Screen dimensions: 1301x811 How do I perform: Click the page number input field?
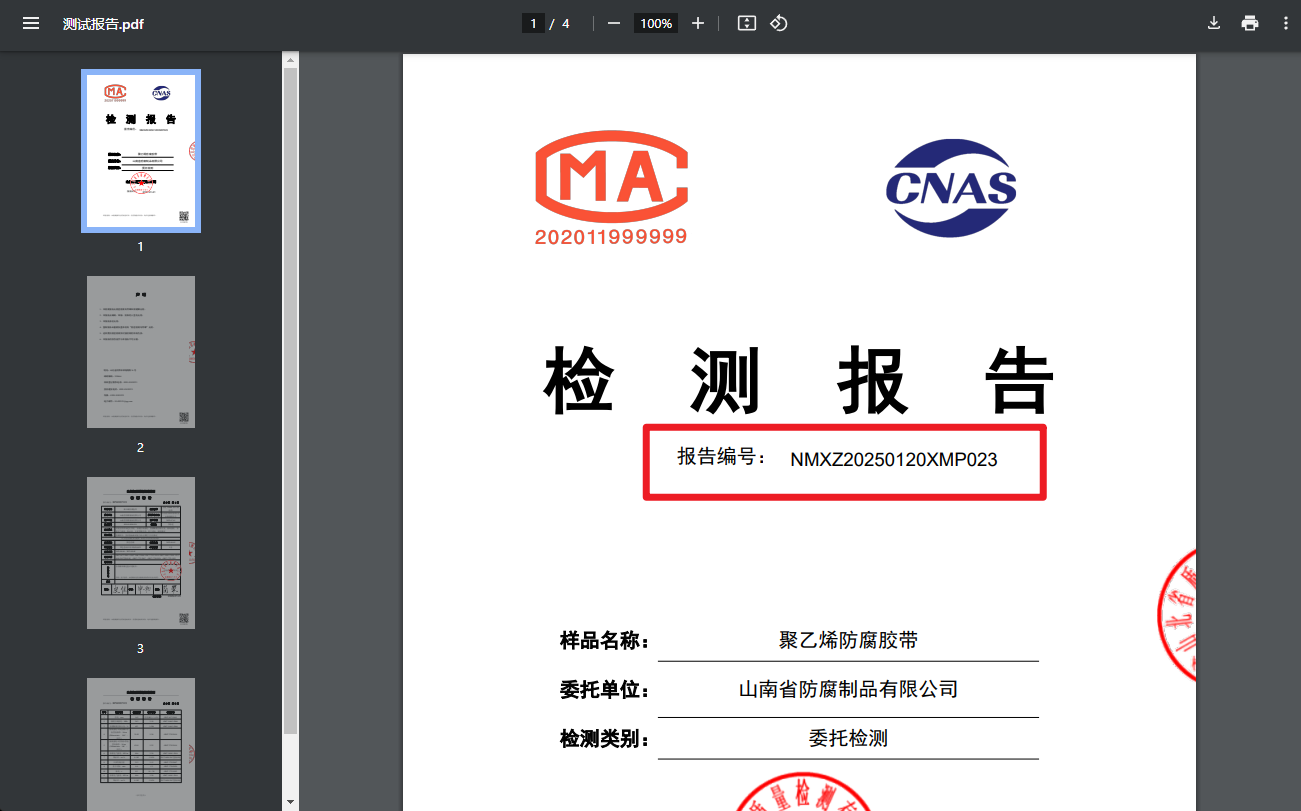point(533,22)
